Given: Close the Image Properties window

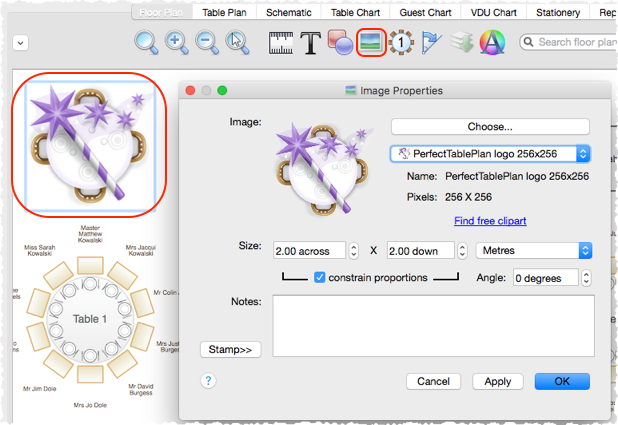Looking at the screenshot, I should coord(190,90).
